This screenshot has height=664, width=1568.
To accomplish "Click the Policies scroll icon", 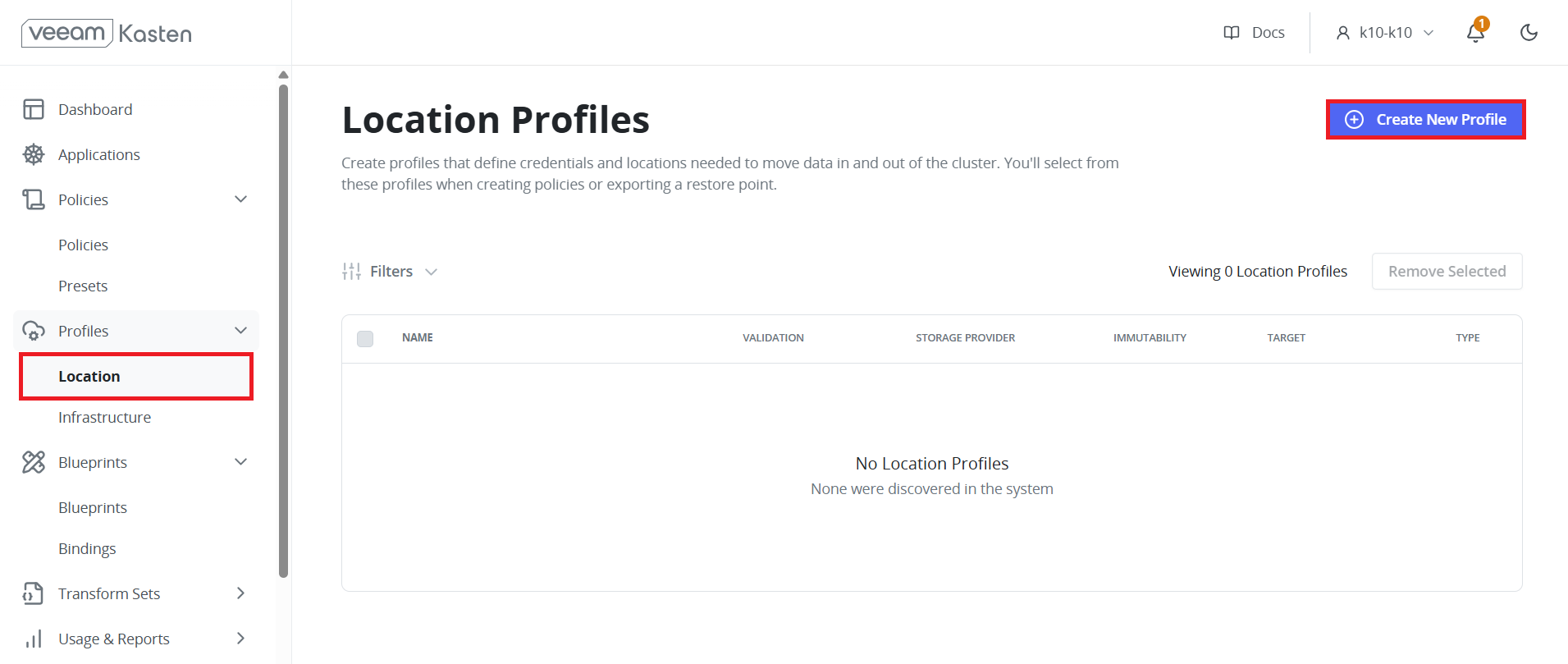I will [34, 199].
